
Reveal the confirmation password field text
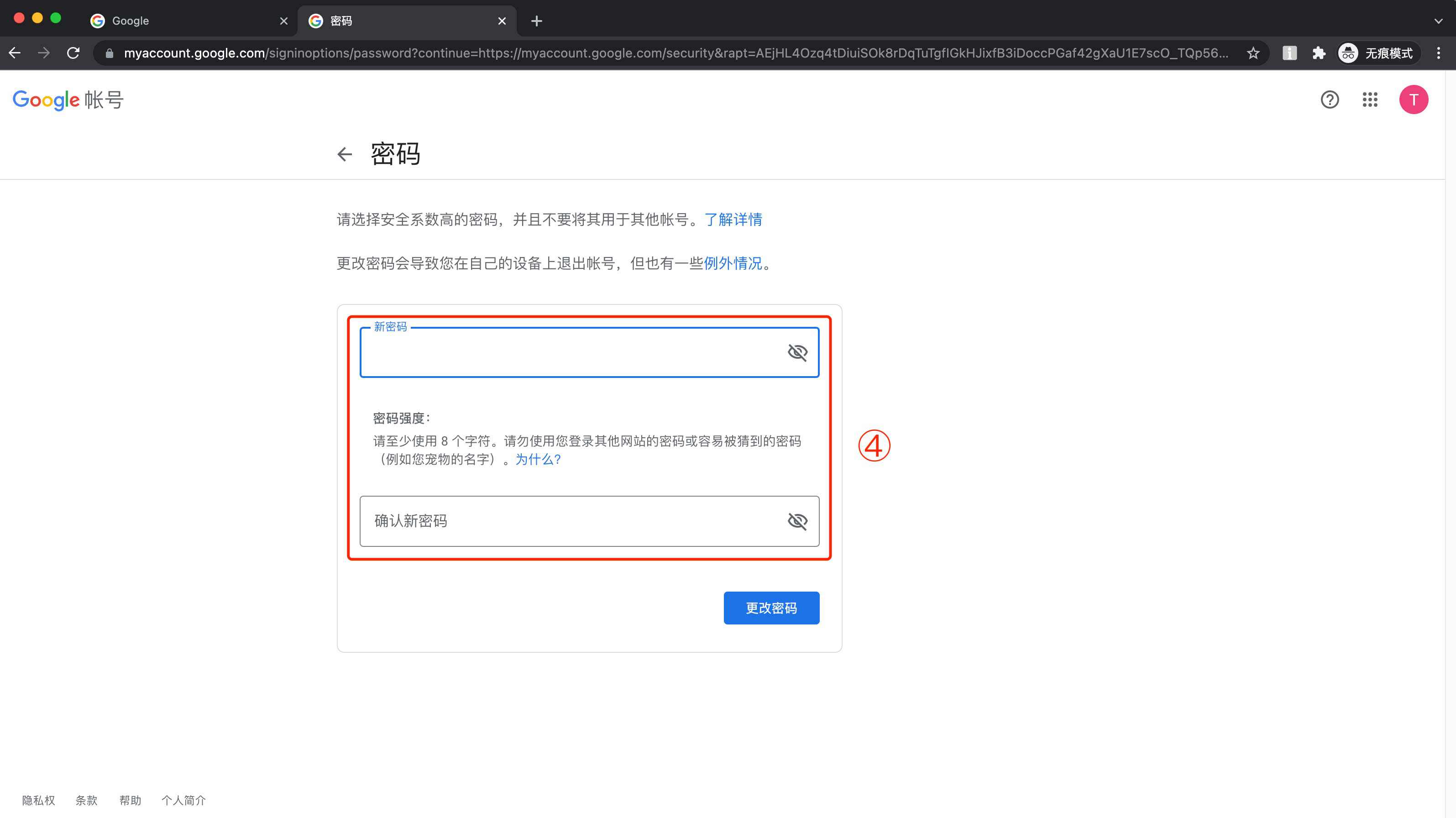point(798,521)
